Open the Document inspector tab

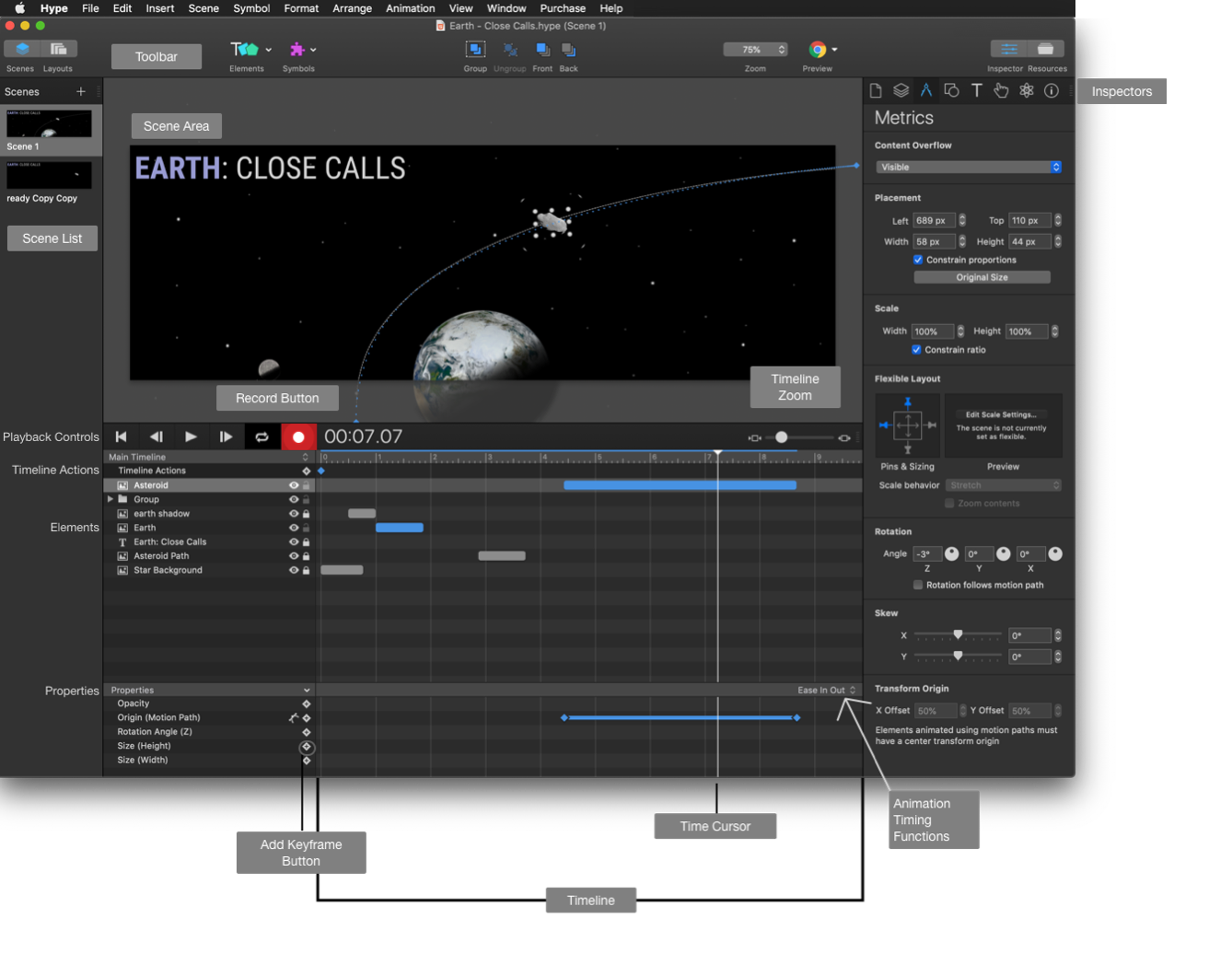point(876,90)
